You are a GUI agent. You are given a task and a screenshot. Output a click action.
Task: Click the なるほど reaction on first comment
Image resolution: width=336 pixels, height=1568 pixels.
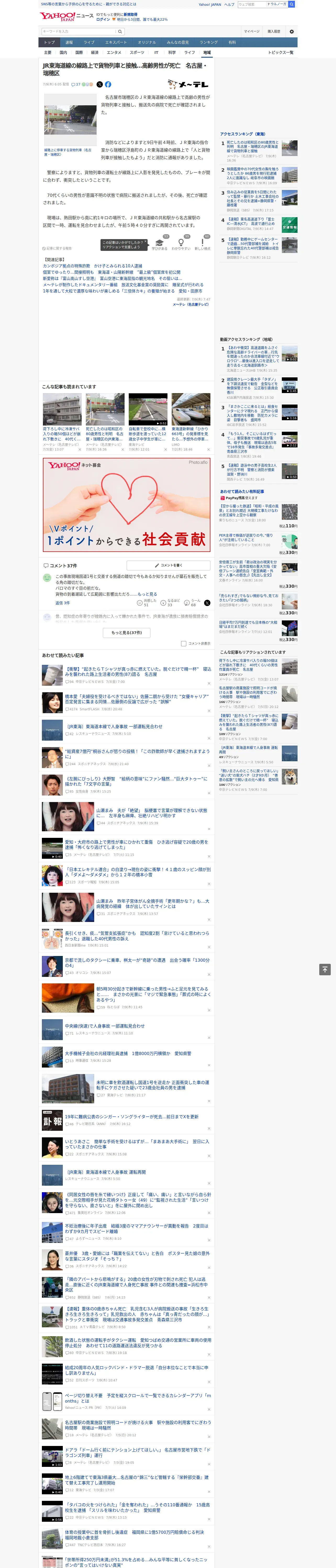tap(170, 603)
